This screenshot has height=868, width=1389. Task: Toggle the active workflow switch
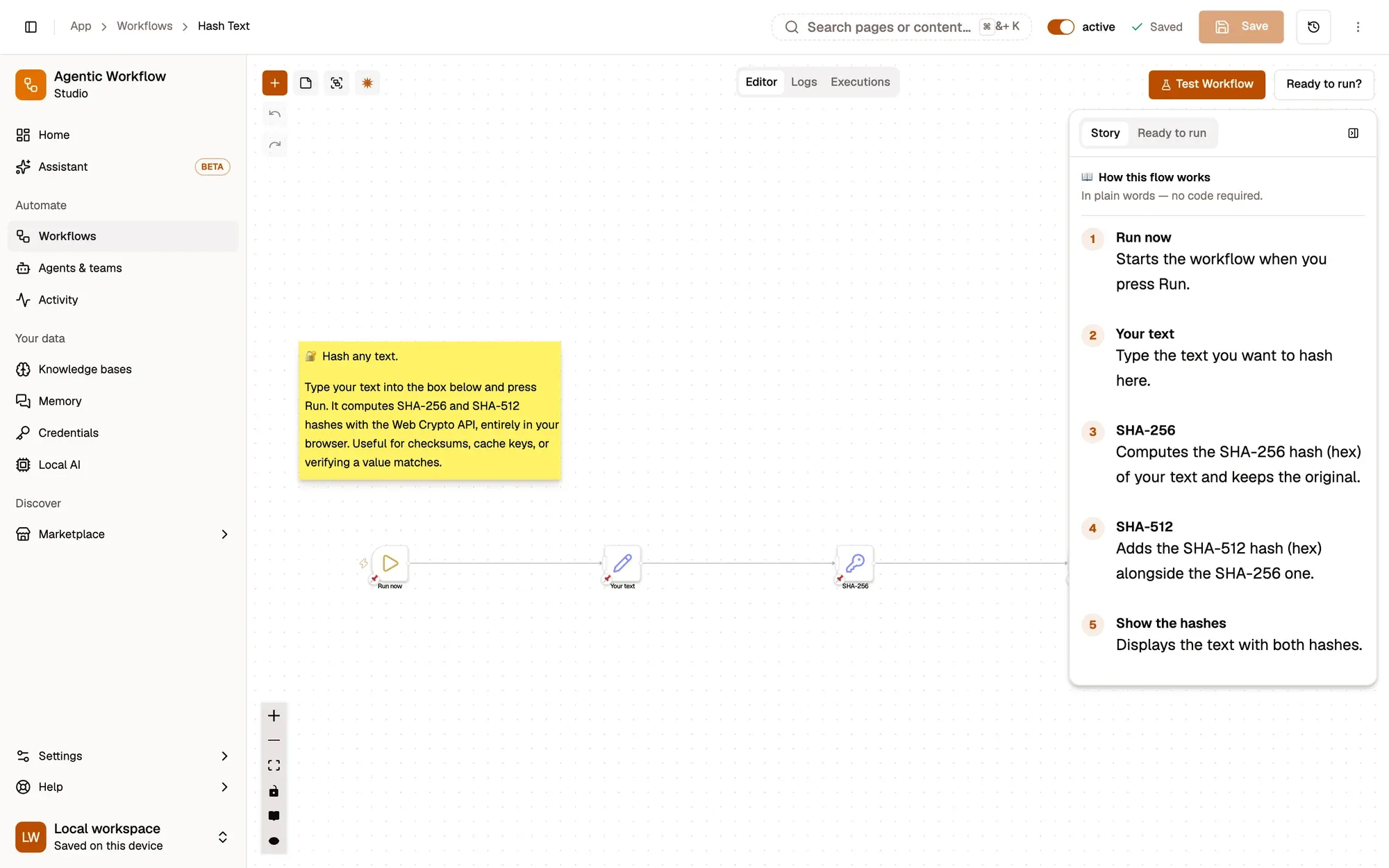click(1061, 27)
